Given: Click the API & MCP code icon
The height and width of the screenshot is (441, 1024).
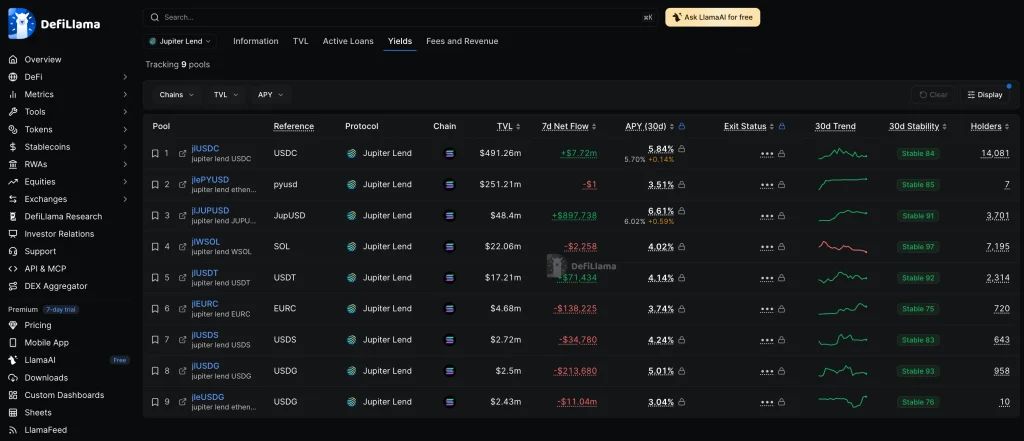Looking at the screenshot, I should pyautogui.click(x=12, y=269).
